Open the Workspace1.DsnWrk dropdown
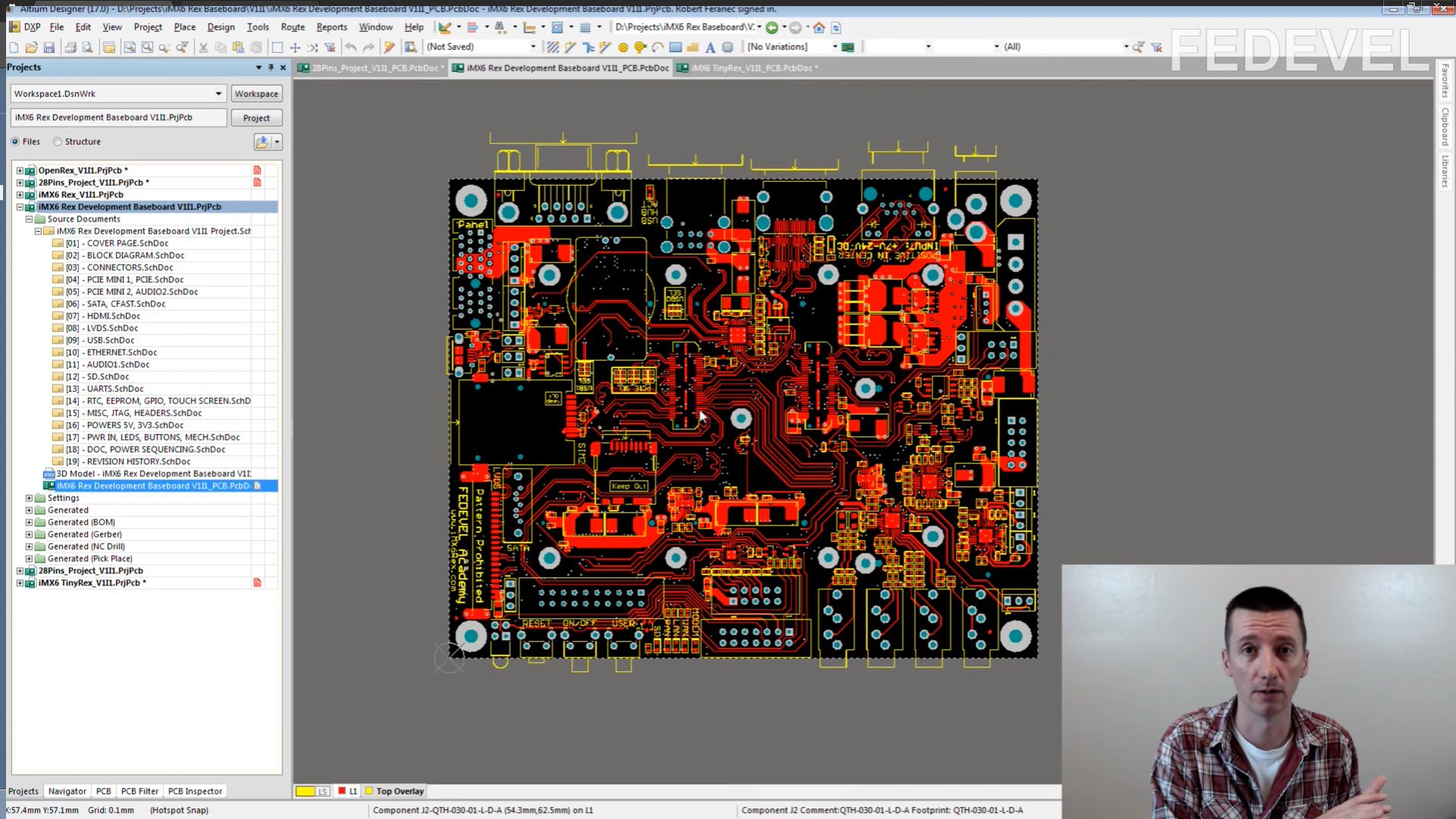Image resolution: width=1456 pixels, height=819 pixels. coord(218,94)
